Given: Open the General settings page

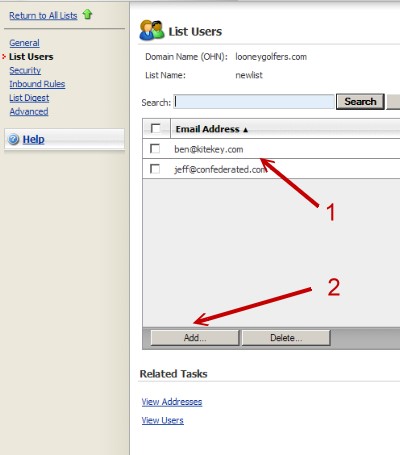Looking at the screenshot, I should [24, 43].
